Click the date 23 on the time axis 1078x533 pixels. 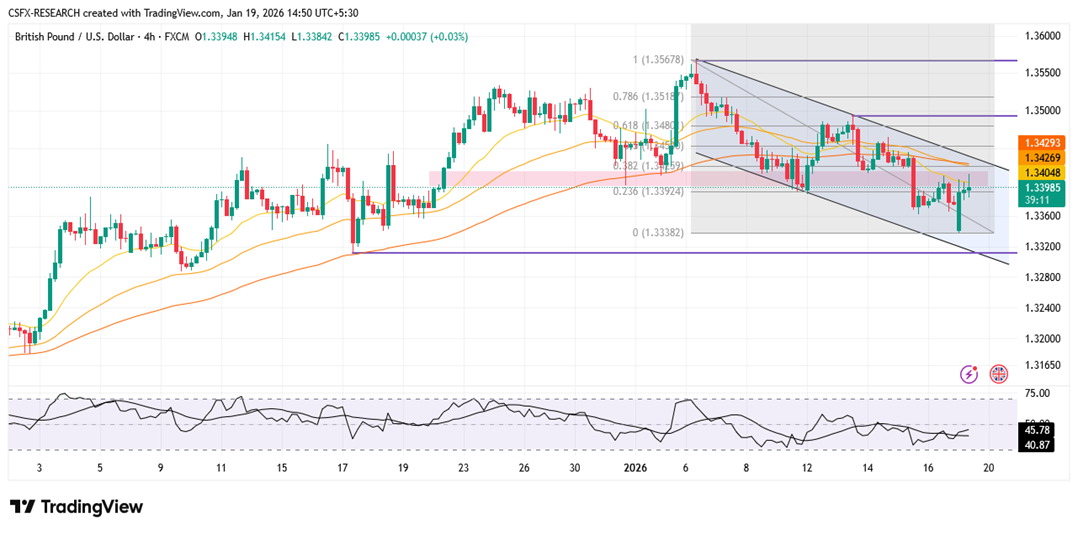(463, 468)
